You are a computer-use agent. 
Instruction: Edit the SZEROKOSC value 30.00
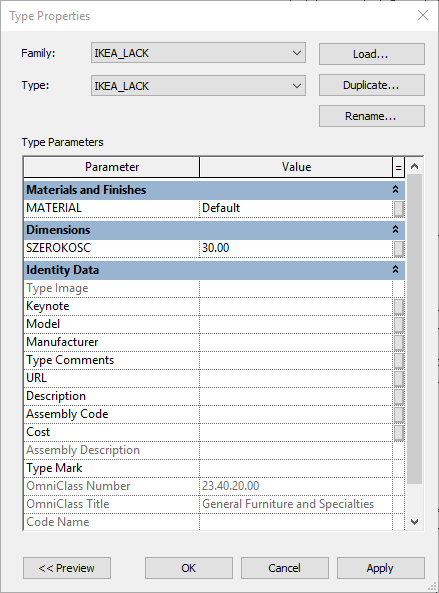point(296,248)
